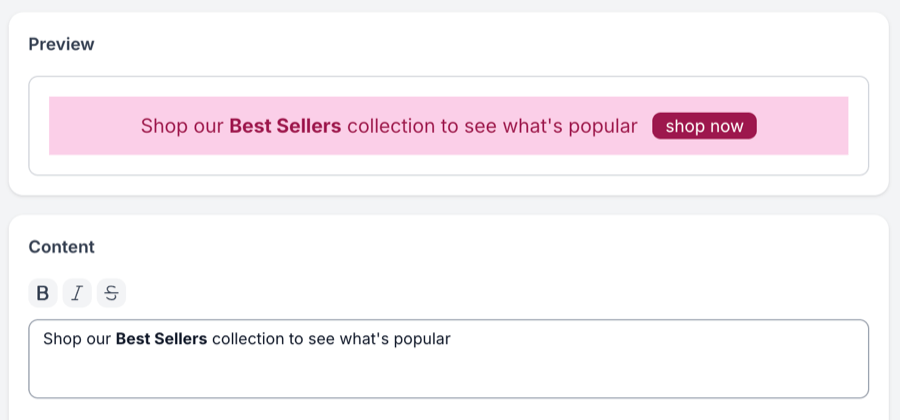The height and width of the screenshot is (420, 900).
Task: Place cursor after 'popular' in editor
Action: (452, 339)
